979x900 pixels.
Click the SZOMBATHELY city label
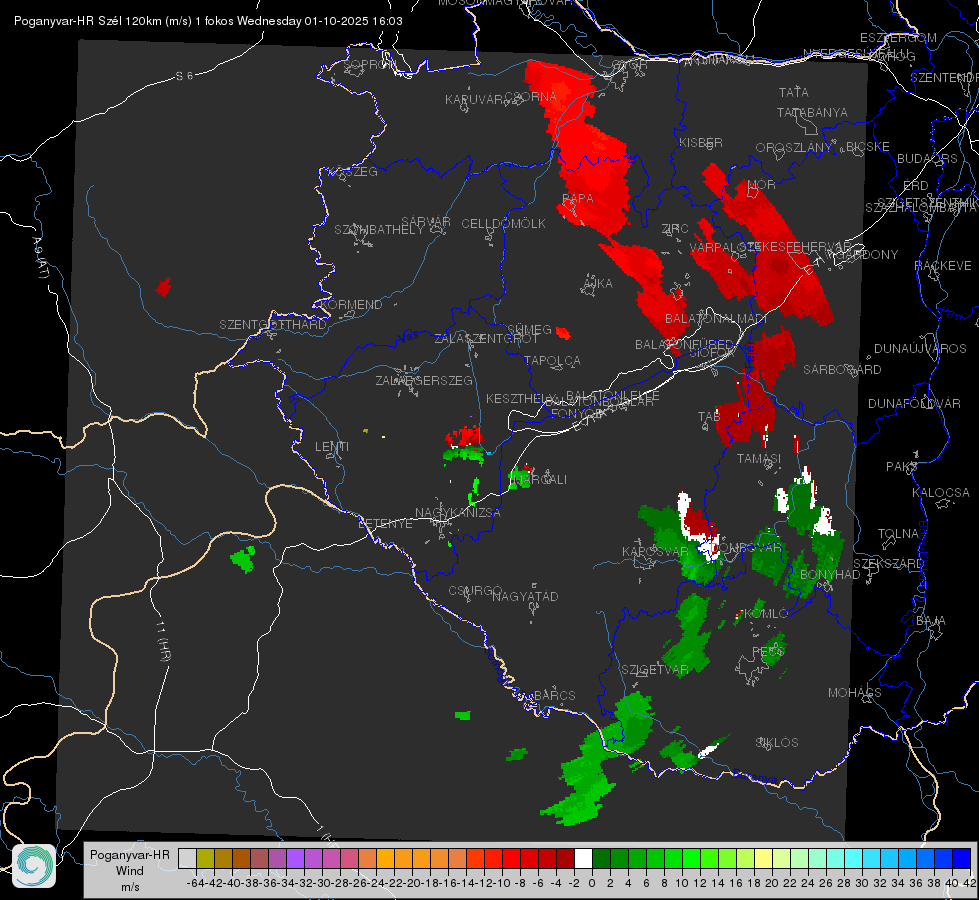coord(378,230)
